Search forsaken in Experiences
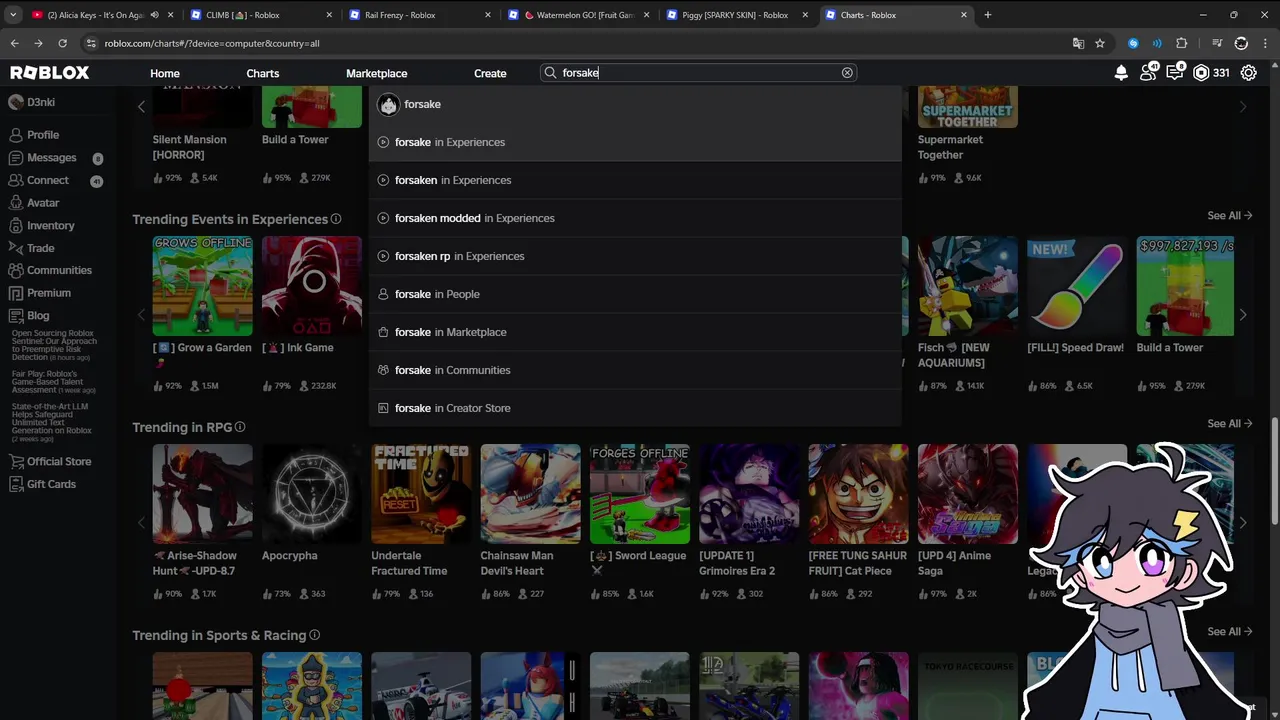 coord(635,180)
